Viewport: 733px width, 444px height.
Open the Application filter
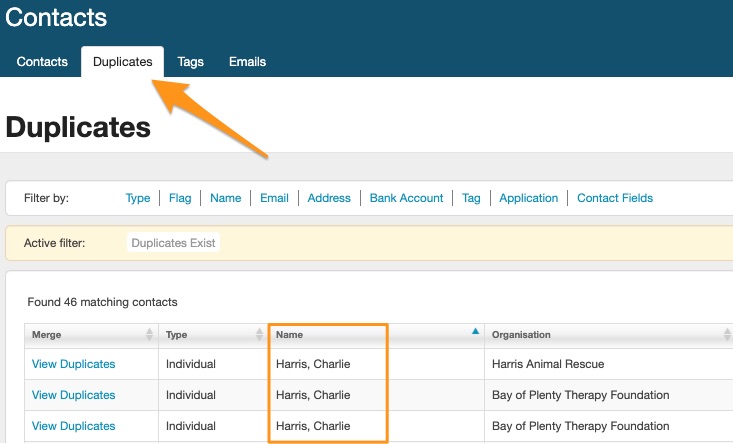pos(528,198)
